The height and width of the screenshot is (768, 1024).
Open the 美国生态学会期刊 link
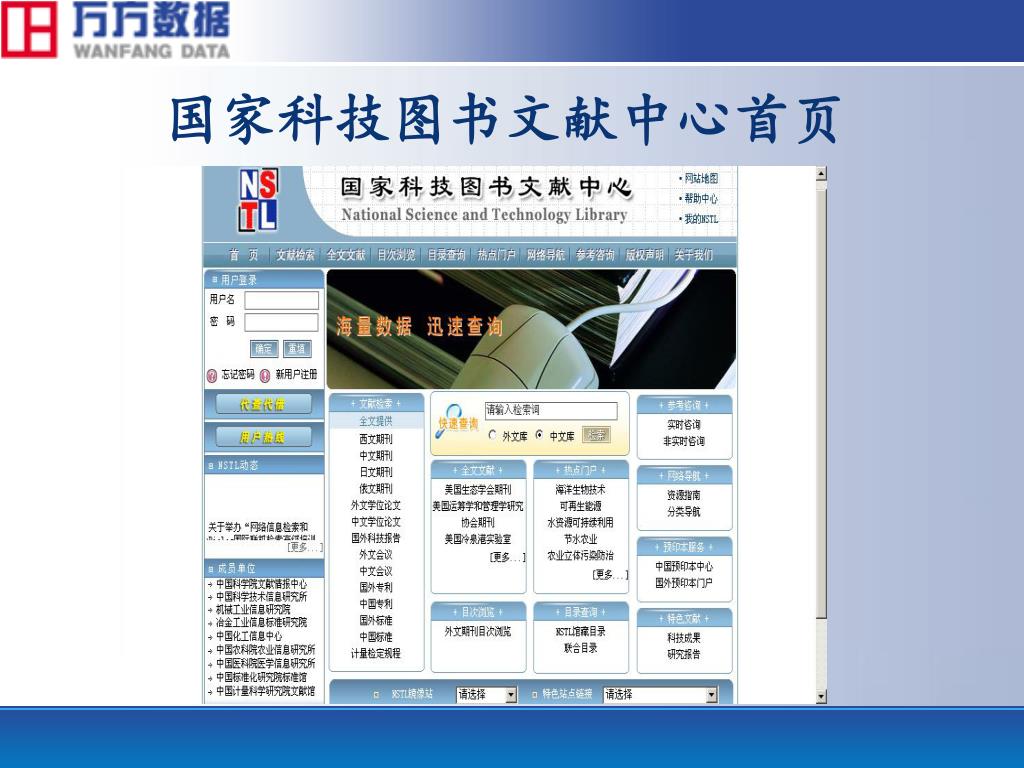pos(478,489)
